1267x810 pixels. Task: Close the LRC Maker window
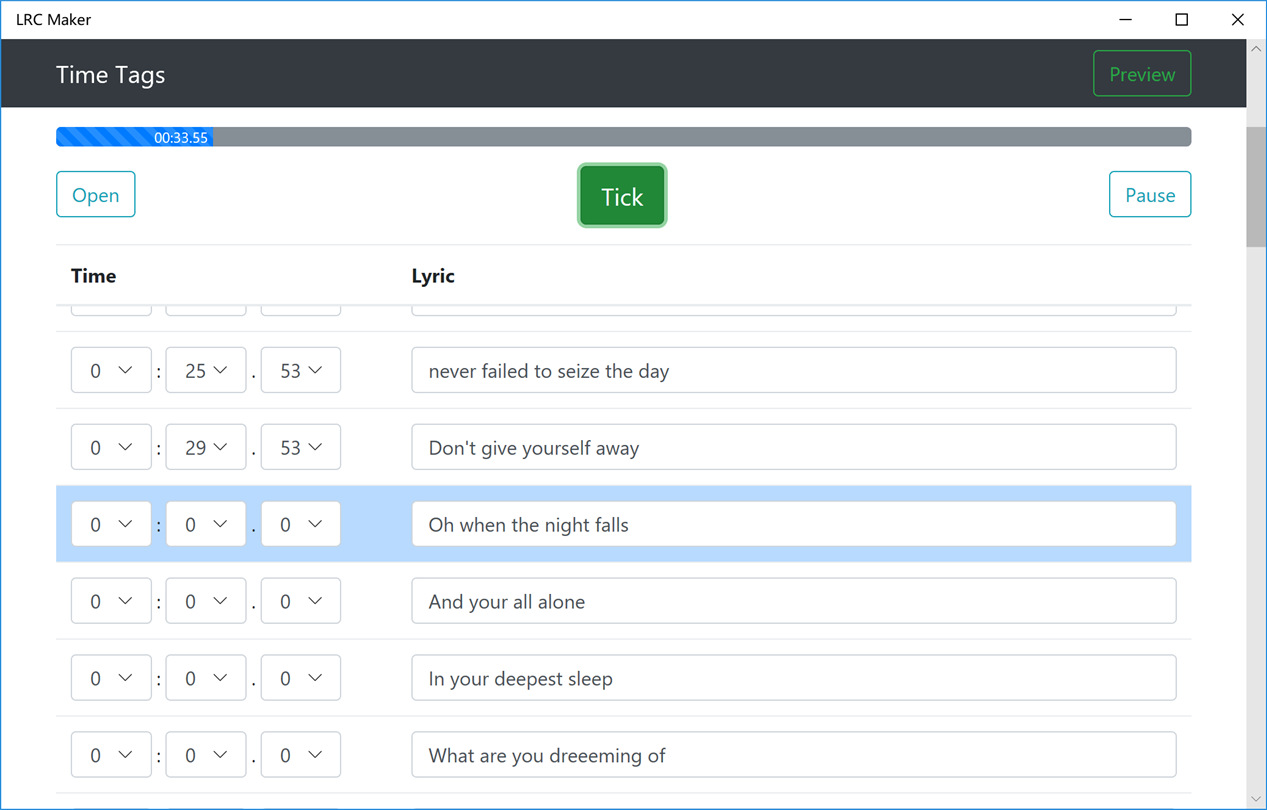coord(1238,19)
